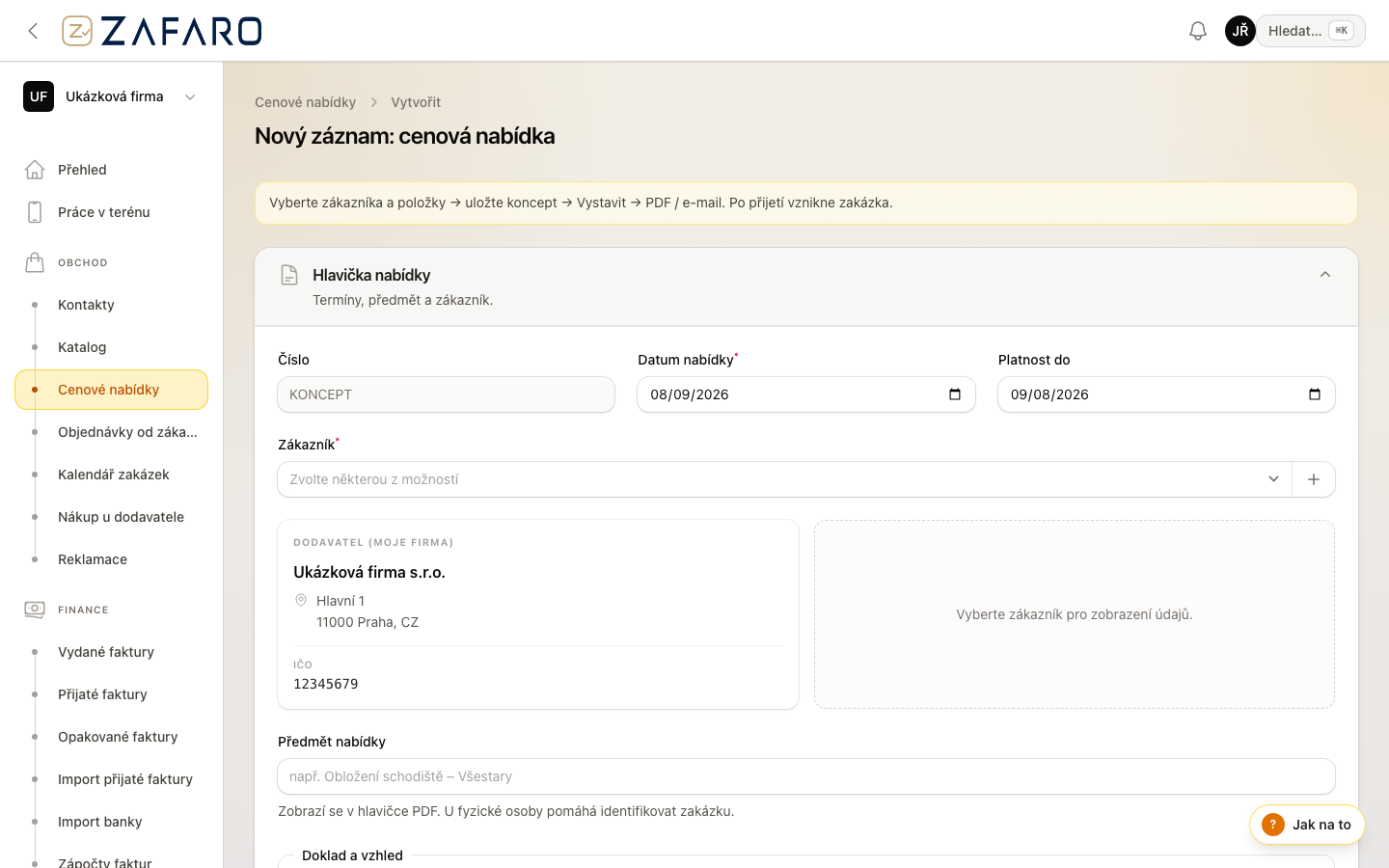The width and height of the screenshot is (1389, 868).
Task: Add a new customer with the plus button
Action: pos(1314,479)
